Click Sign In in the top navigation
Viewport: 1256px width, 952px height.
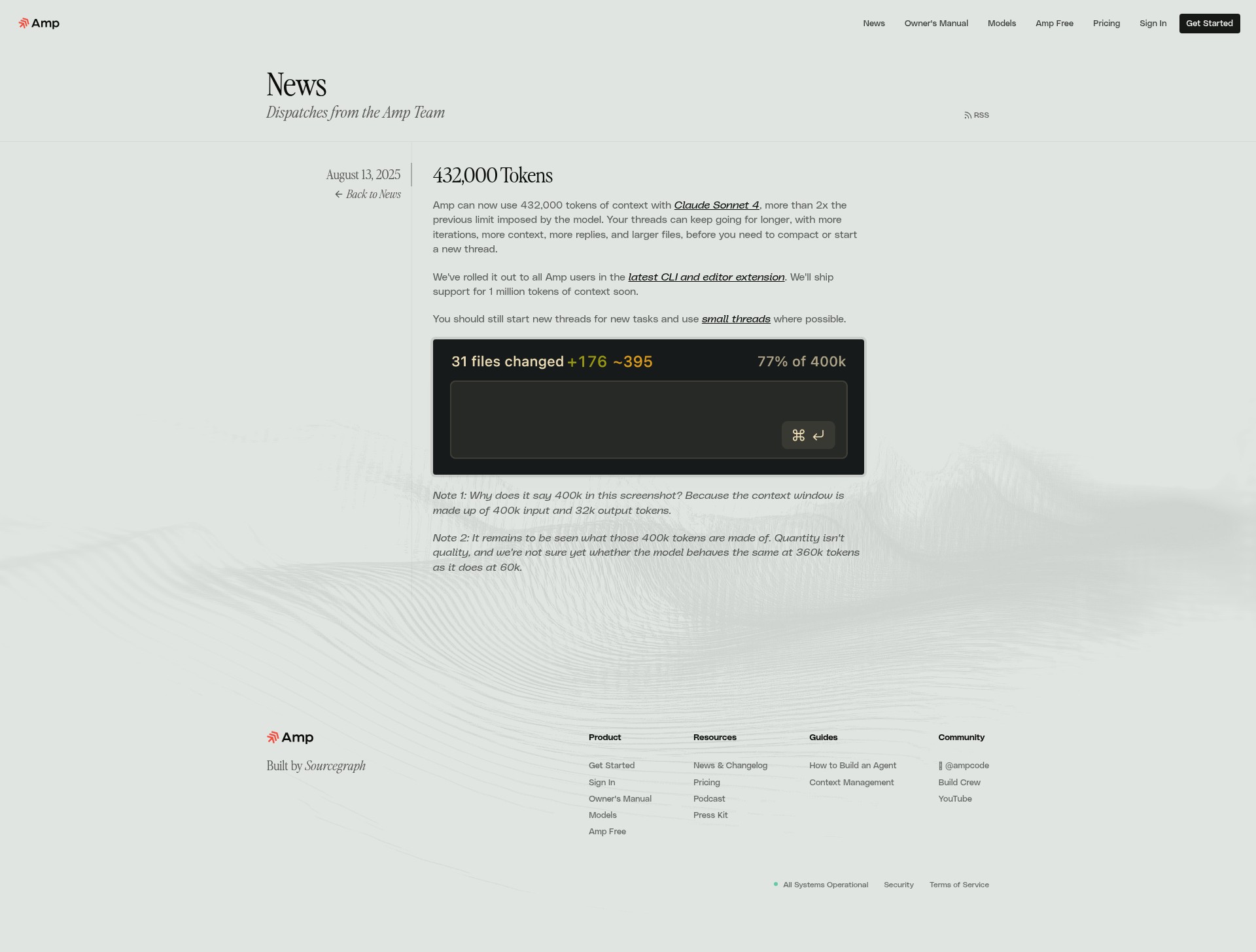tap(1153, 24)
